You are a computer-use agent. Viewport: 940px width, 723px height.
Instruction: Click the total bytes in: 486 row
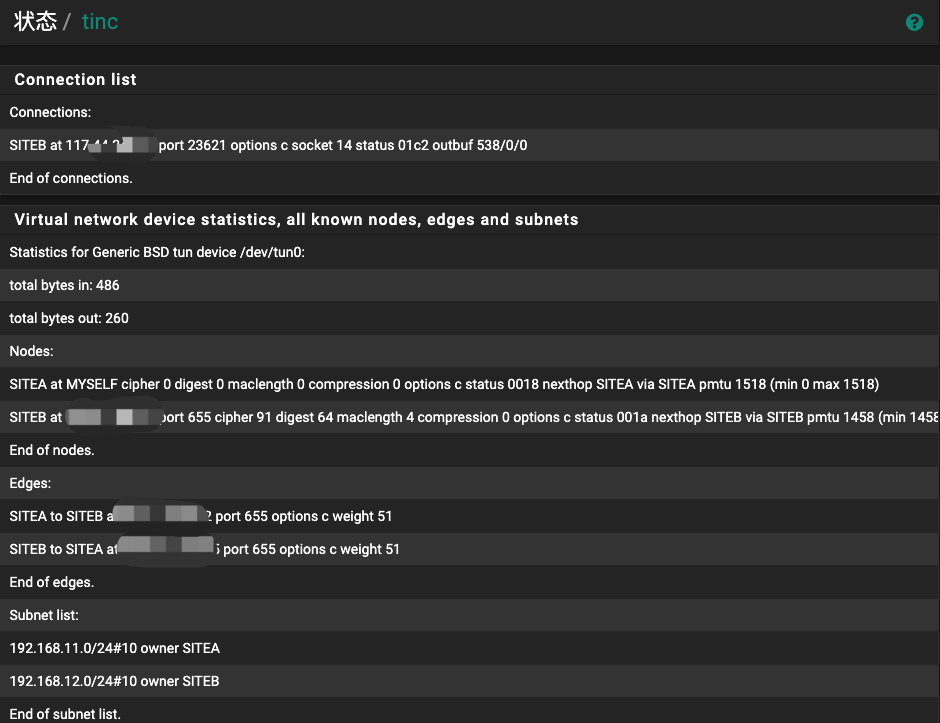tap(65, 286)
